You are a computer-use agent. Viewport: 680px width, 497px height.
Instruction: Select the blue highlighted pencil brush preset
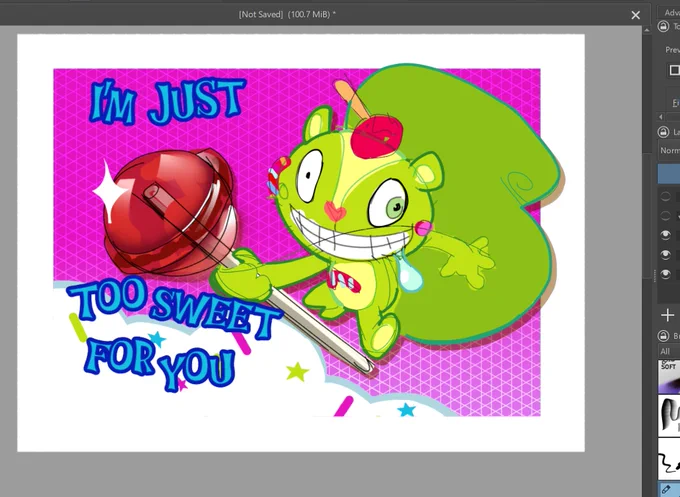tap(669, 489)
